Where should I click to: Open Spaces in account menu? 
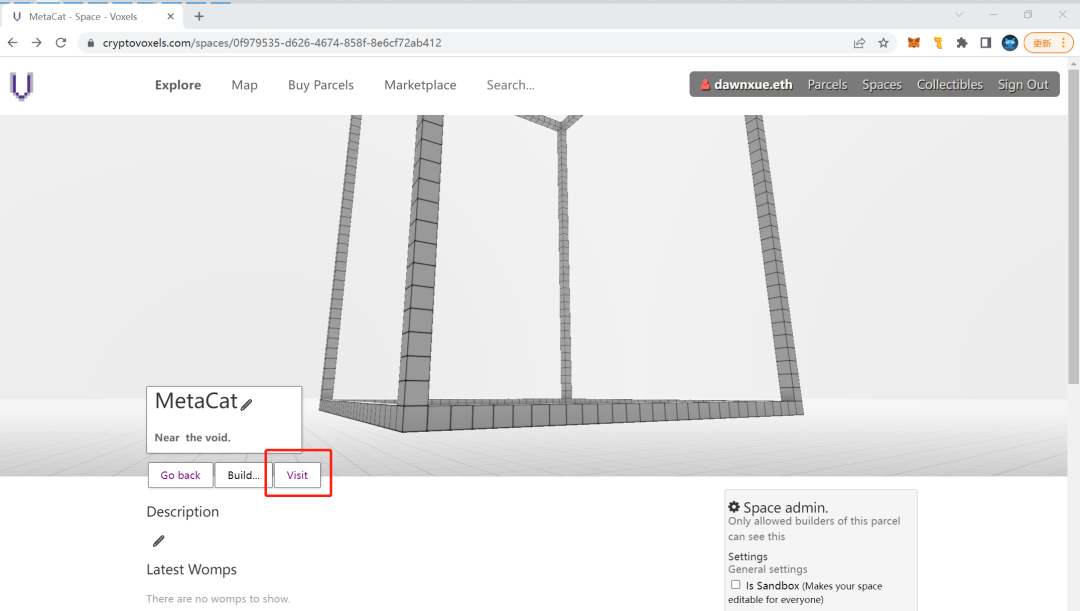pos(882,85)
